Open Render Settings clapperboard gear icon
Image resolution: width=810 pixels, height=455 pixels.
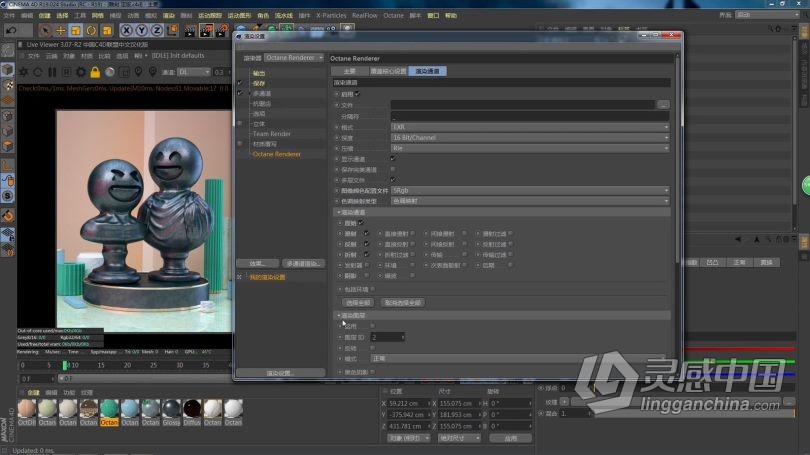pos(222,30)
